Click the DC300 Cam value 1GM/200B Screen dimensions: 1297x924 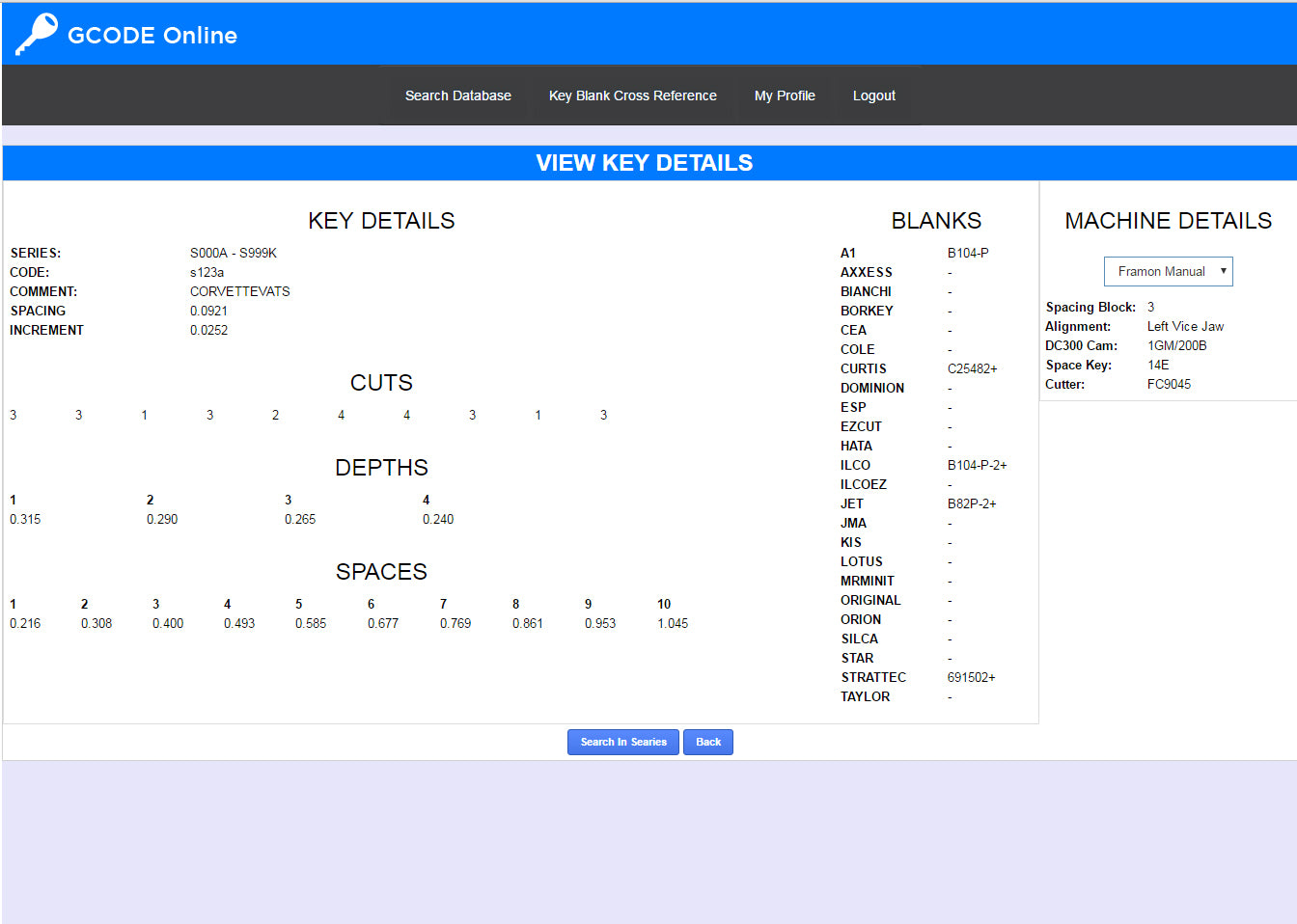click(1176, 345)
